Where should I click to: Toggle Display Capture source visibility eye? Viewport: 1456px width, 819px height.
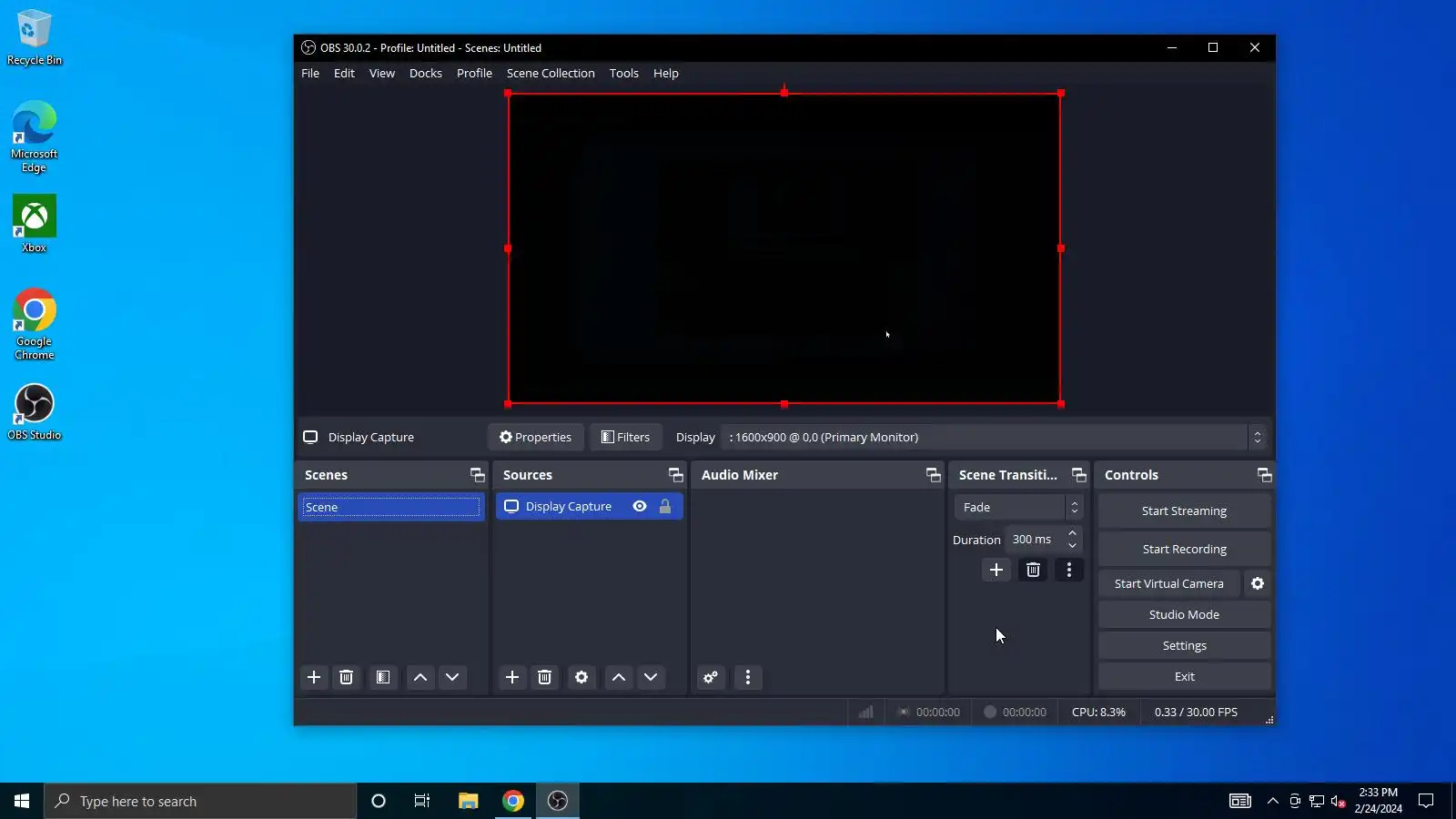640,506
